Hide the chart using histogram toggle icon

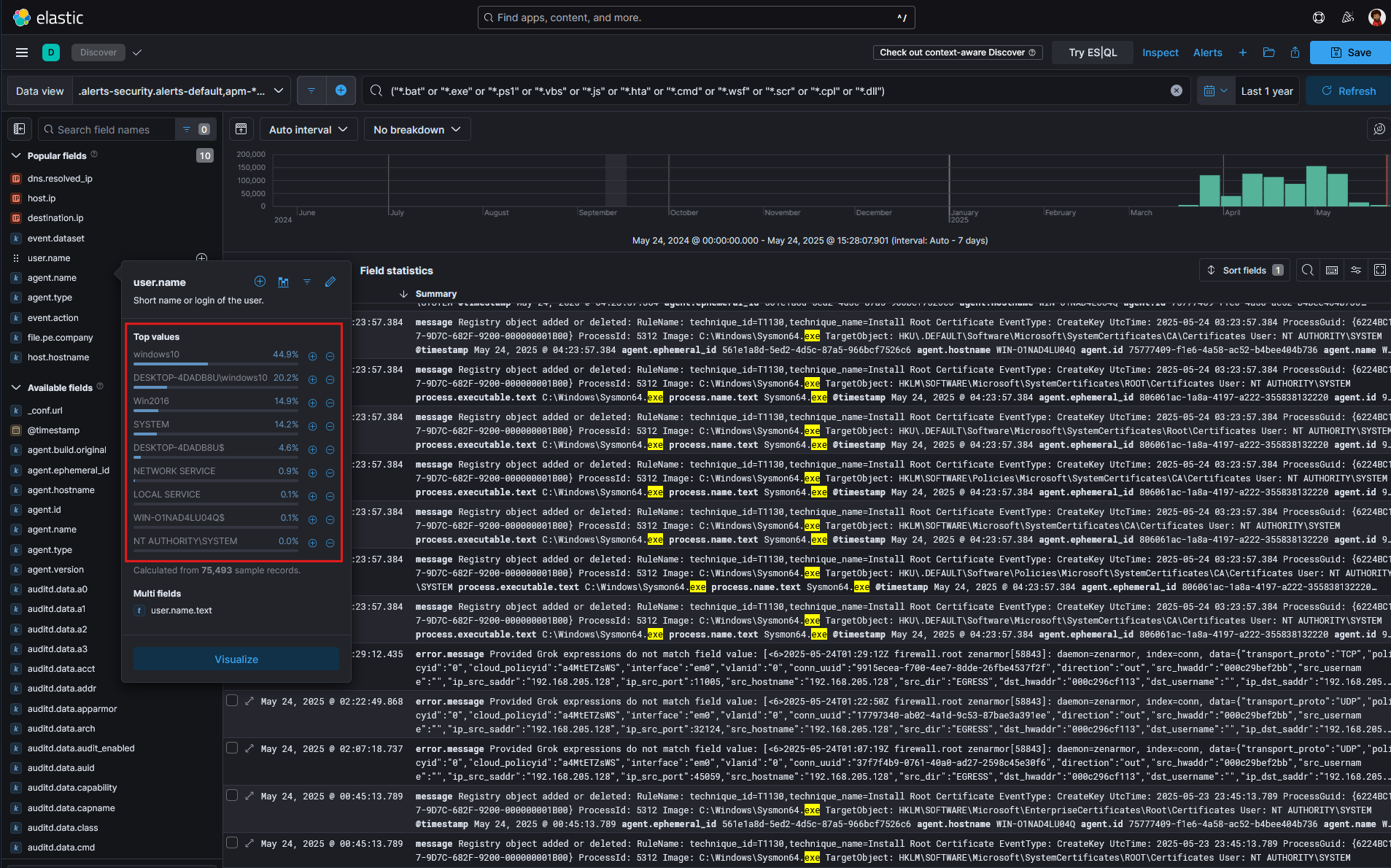click(241, 129)
